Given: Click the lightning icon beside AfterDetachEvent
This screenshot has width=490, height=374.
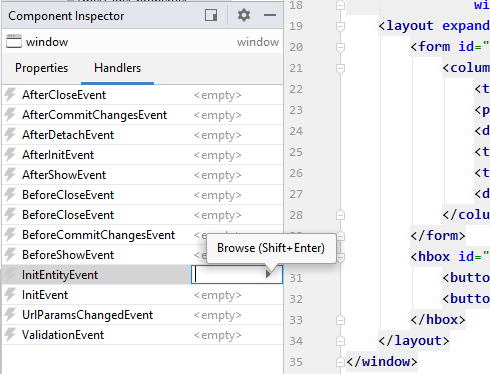Looking at the screenshot, I should click(x=10, y=135).
